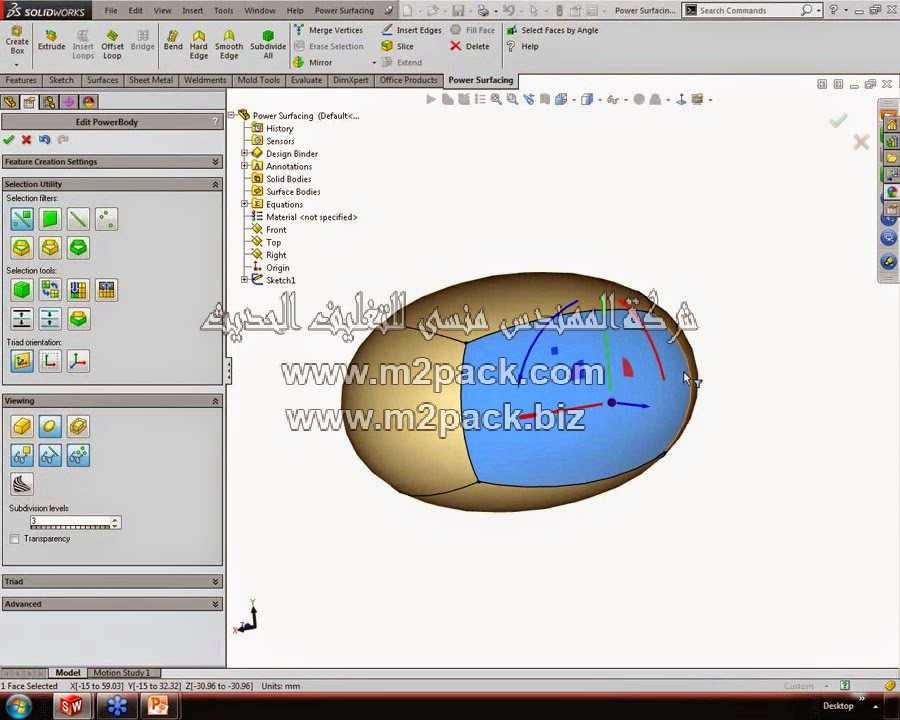Click the shaded box viewing icon
This screenshot has height=720, width=900.
click(22, 426)
